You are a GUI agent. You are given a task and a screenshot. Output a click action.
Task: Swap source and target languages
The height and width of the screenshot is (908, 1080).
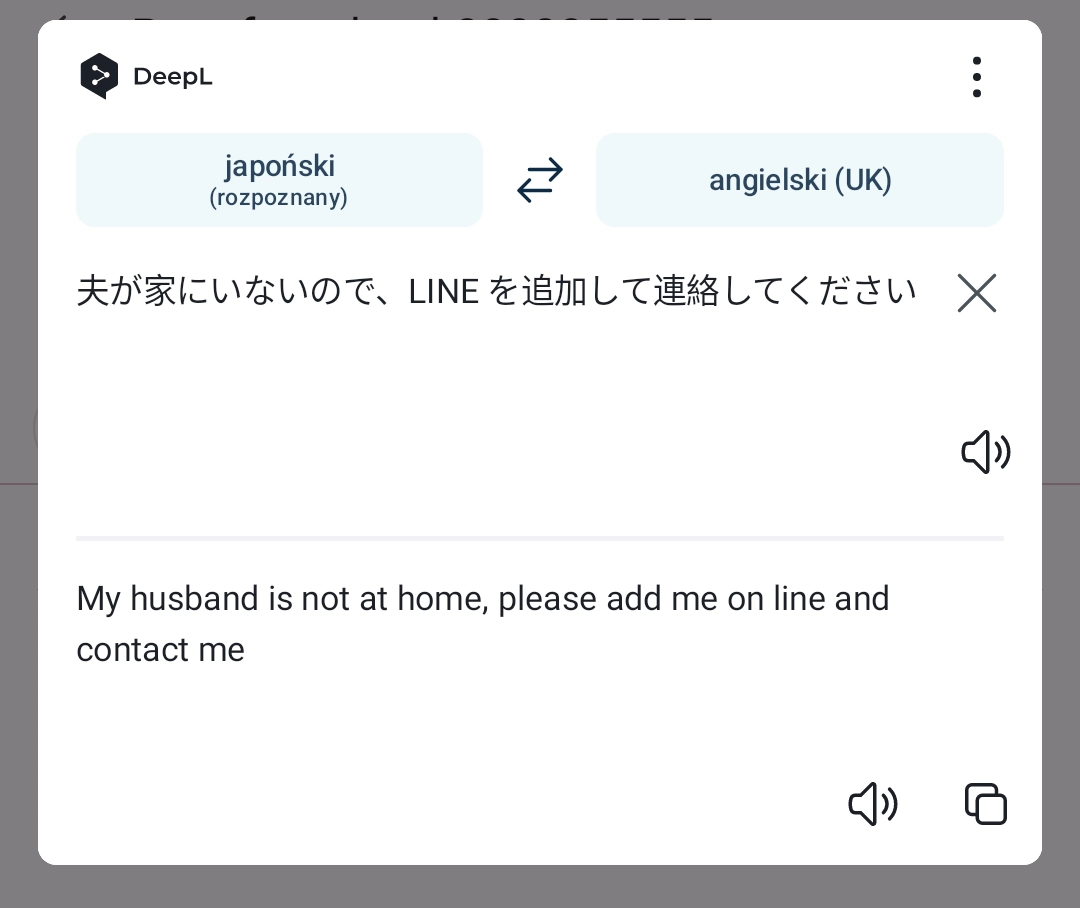coord(540,181)
